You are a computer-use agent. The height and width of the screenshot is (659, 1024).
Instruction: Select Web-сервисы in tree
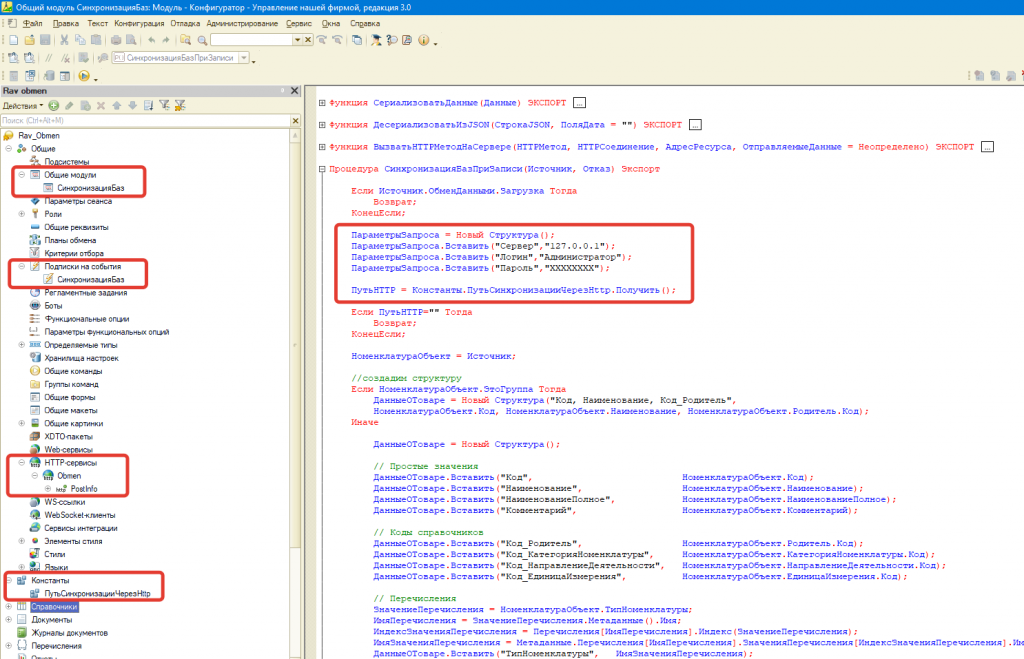[x=68, y=449]
